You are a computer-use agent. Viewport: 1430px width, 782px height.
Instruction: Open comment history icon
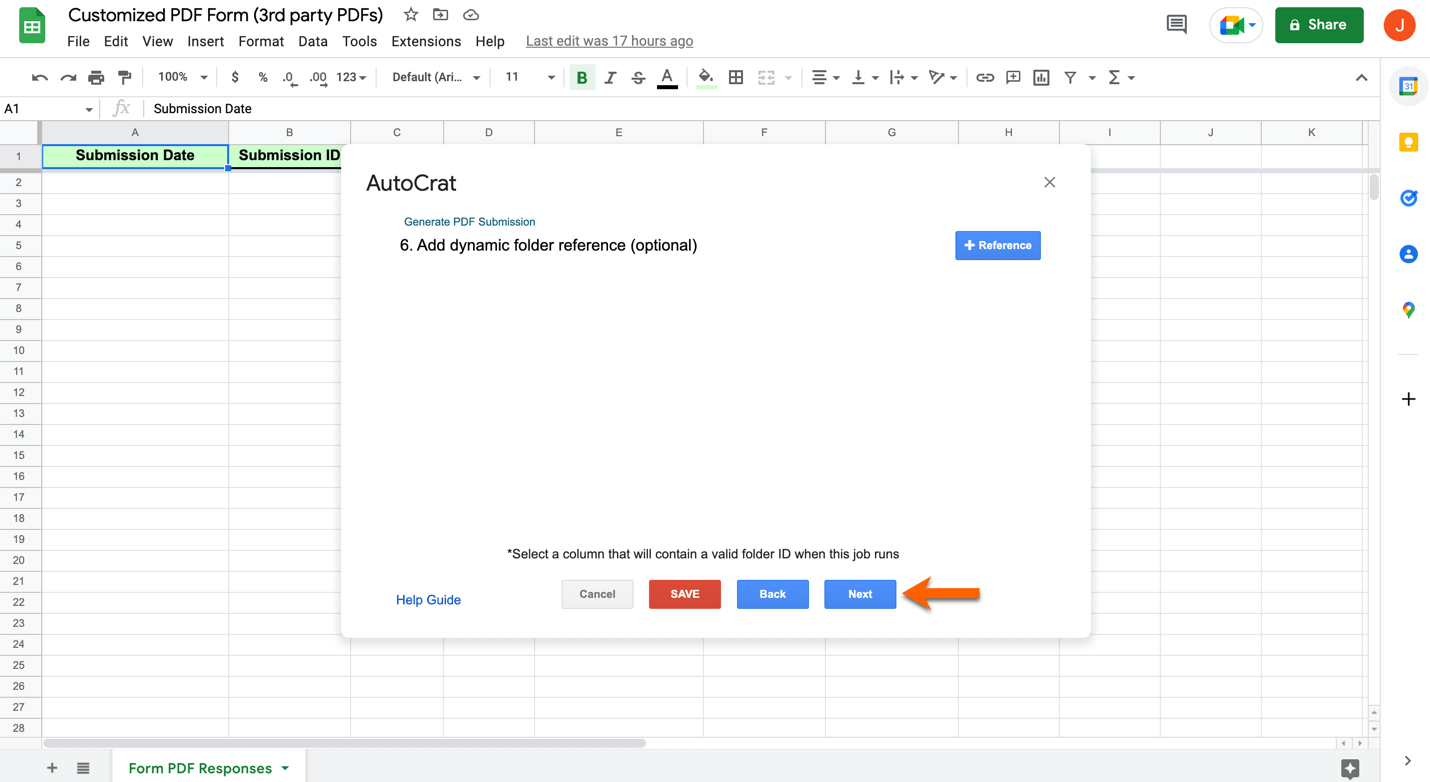point(1176,25)
